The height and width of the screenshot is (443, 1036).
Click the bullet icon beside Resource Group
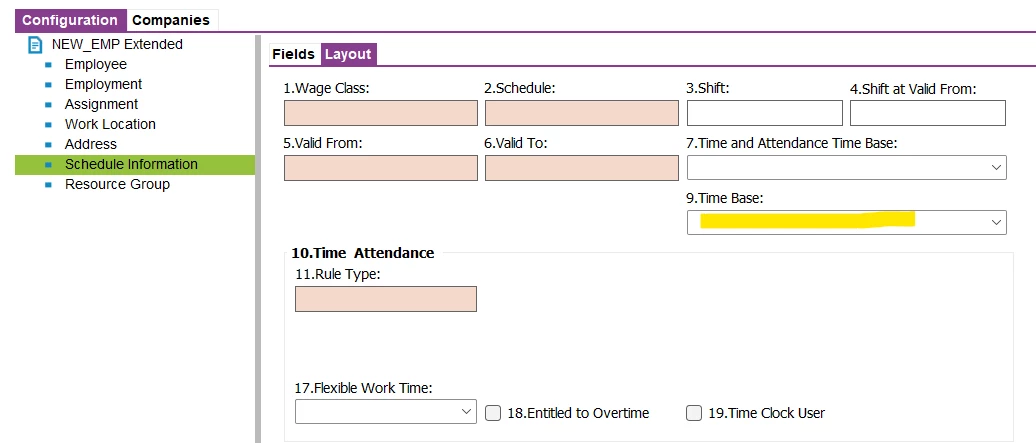click(48, 184)
